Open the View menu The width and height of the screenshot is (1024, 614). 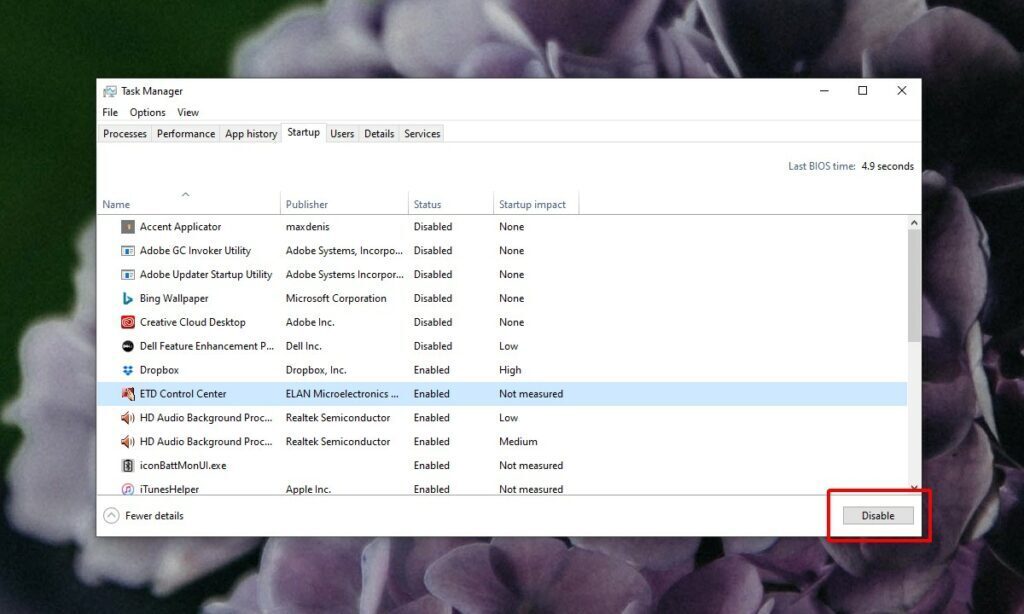[x=188, y=112]
